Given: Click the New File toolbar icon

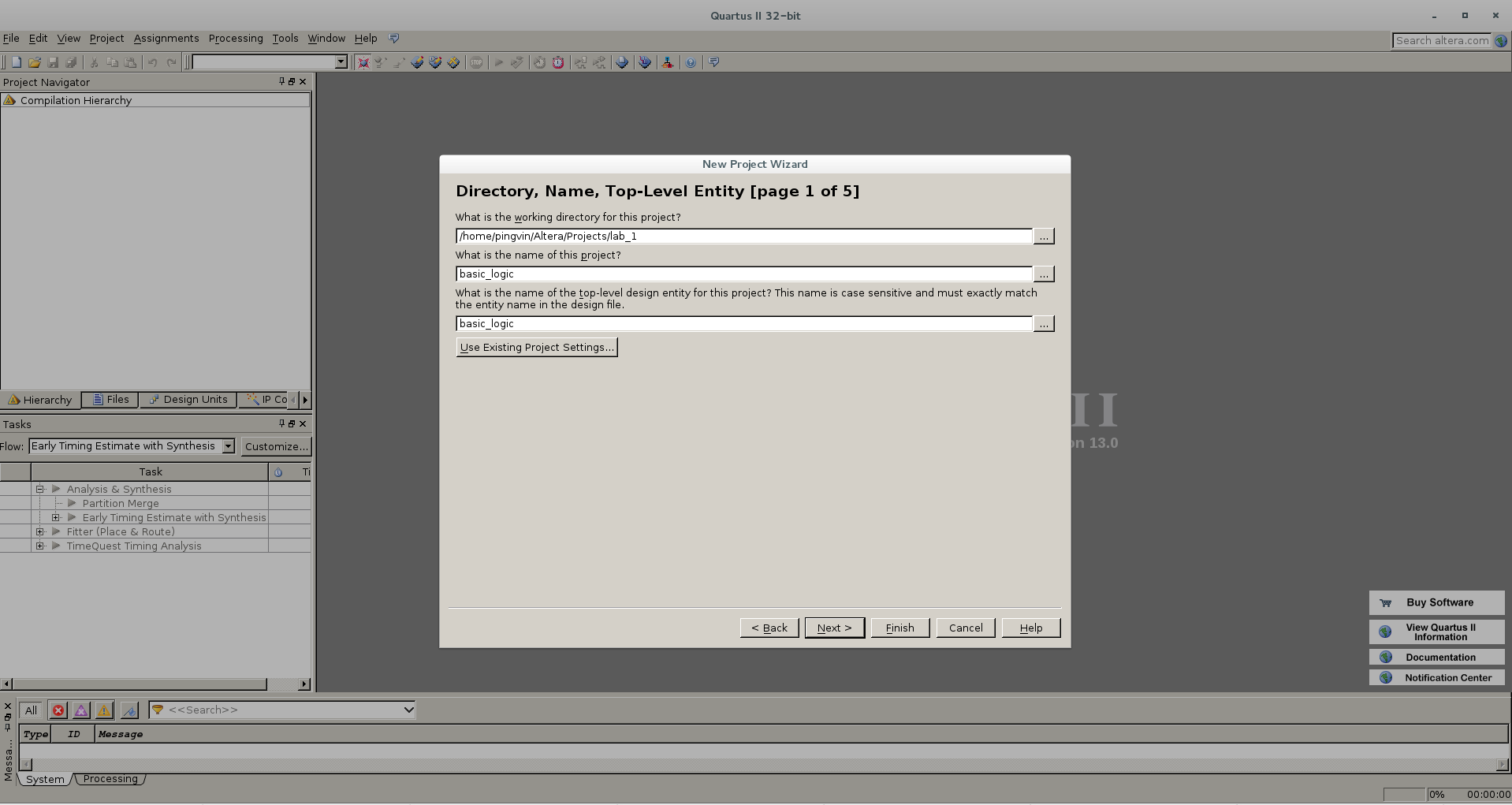Looking at the screenshot, I should [16, 62].
